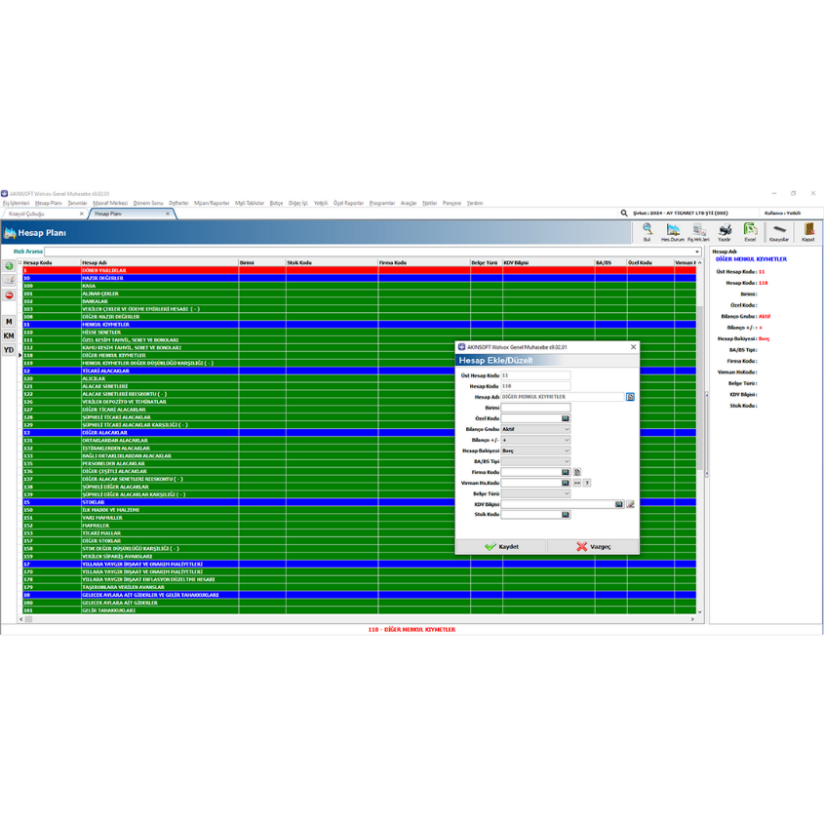This screenshot has height=824, width=824.
Task: Click the Fiş Hrk.İleri toolbar icon
Action: point(698,229)
